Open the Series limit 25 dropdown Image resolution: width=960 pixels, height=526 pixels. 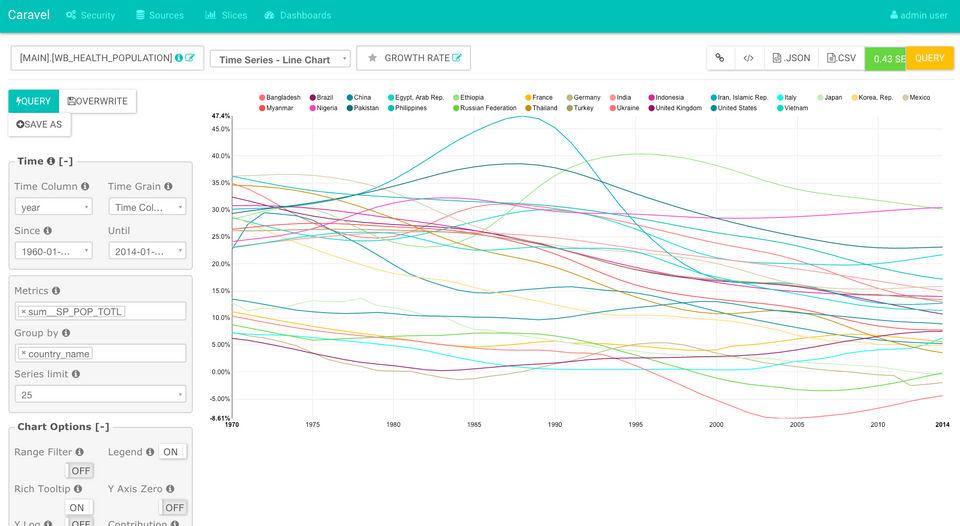[100, 394]
